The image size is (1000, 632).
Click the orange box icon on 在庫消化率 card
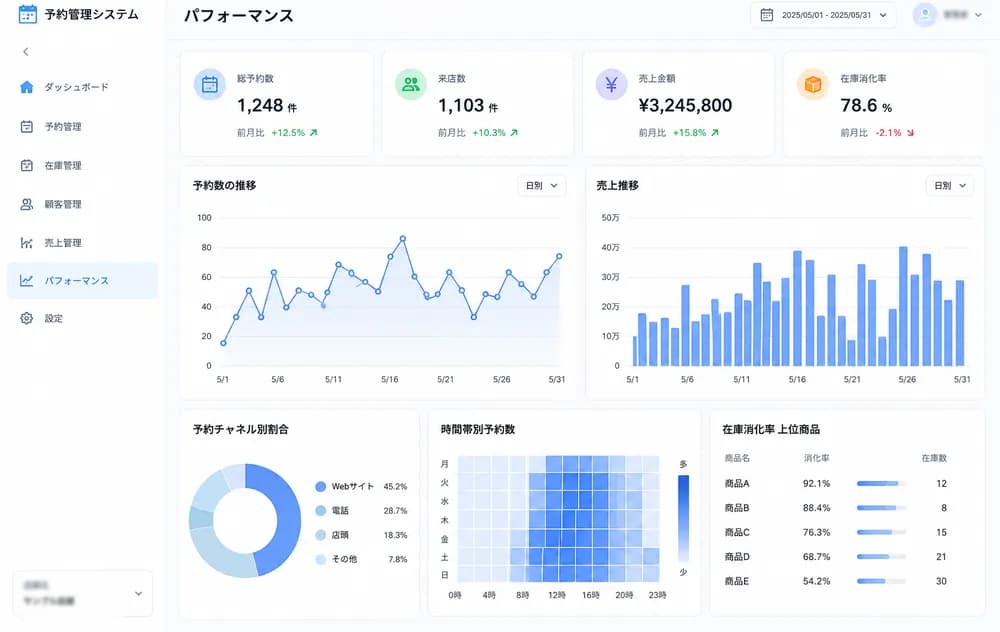pyautogui.click(x=812, y=85)
